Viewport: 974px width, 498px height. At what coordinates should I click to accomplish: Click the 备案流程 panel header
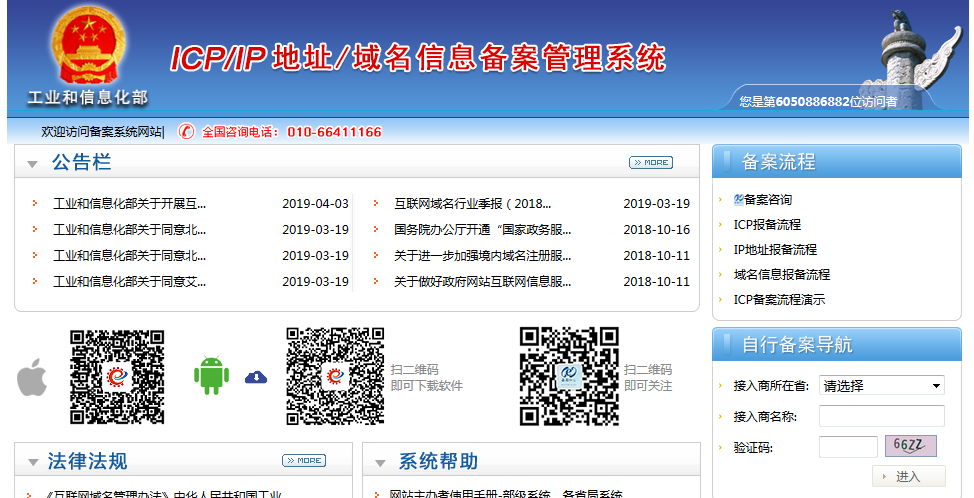(837, 161)
